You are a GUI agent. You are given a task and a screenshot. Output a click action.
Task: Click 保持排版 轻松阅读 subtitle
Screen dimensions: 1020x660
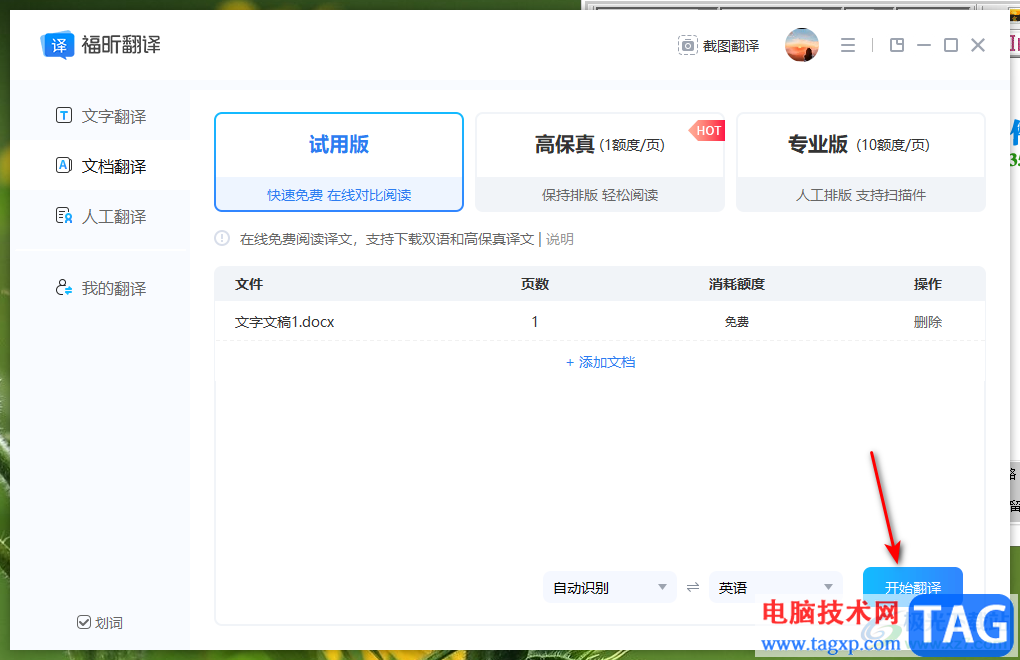coord(600,195)
